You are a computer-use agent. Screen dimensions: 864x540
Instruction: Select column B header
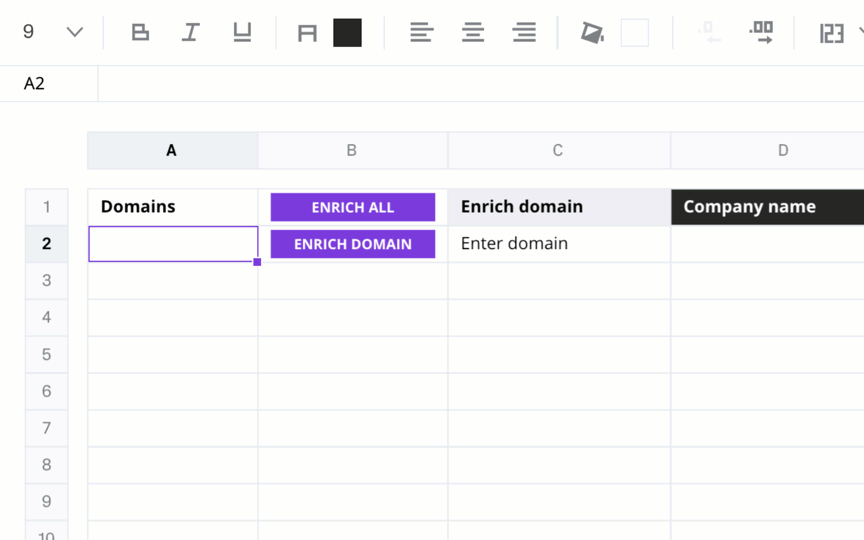tap(353, 150)
